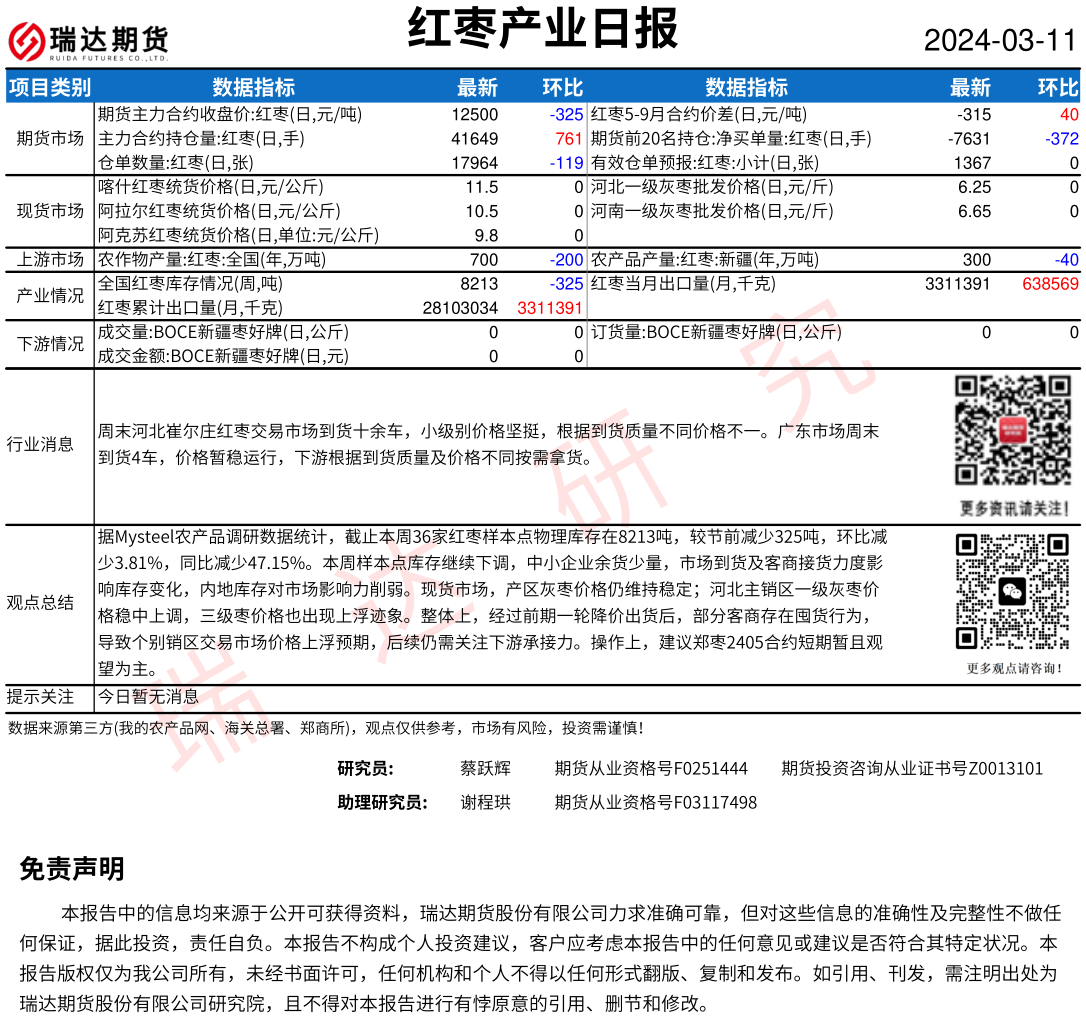Click the lower WeChat QR code
Viewport: 1086px width, 1017px height.
1012,591
